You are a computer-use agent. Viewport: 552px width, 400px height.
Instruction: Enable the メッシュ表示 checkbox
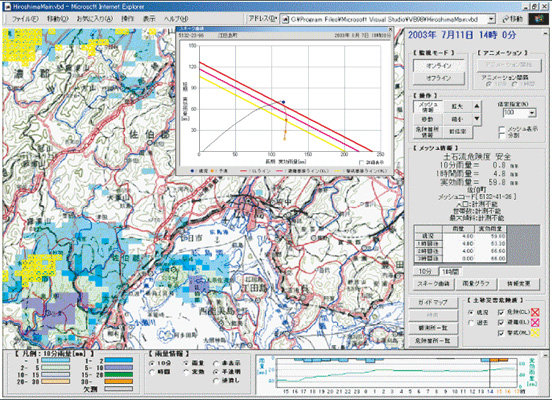502,130
